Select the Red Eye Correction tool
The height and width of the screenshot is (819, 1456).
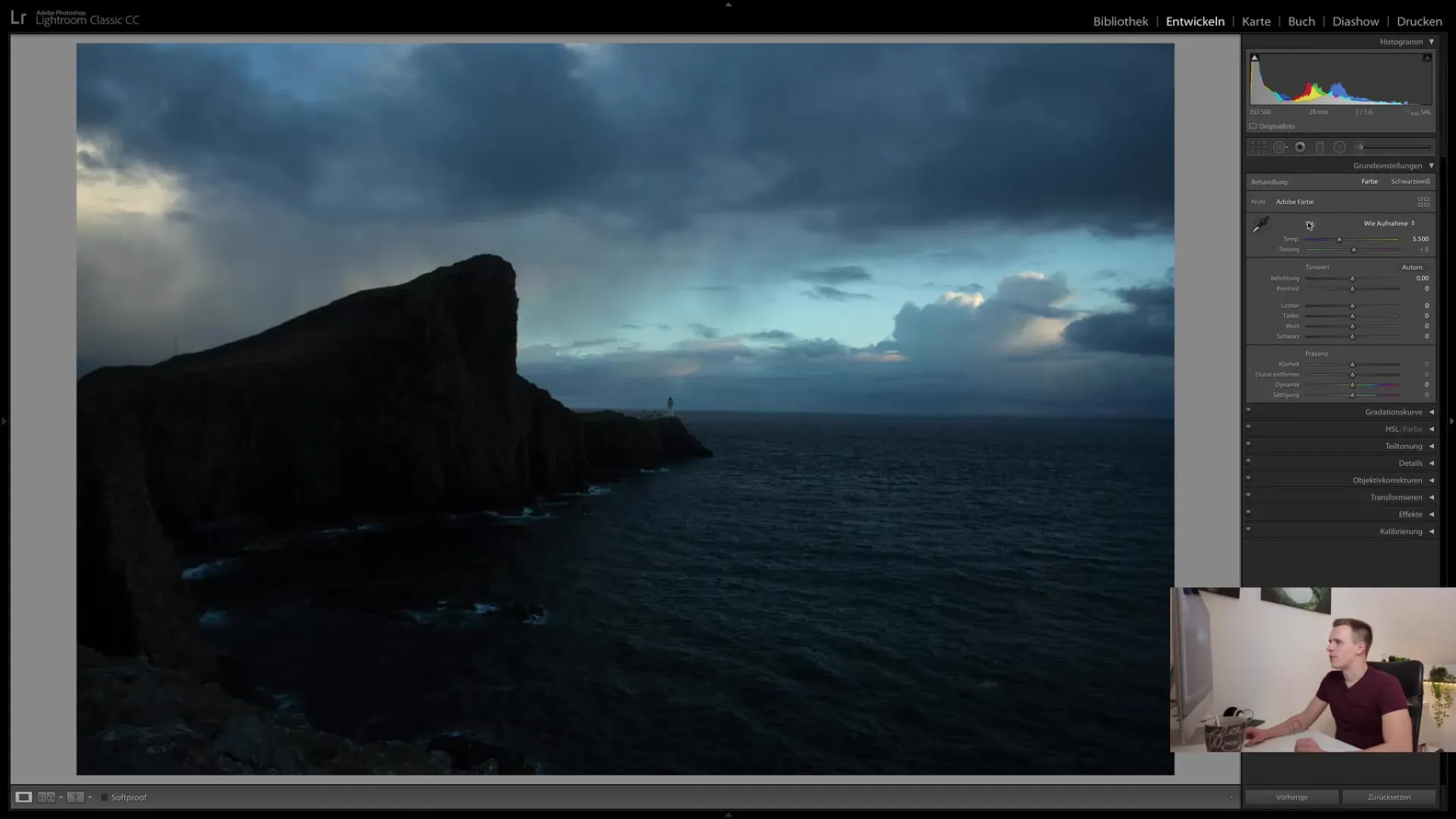tap(1301, 147)
